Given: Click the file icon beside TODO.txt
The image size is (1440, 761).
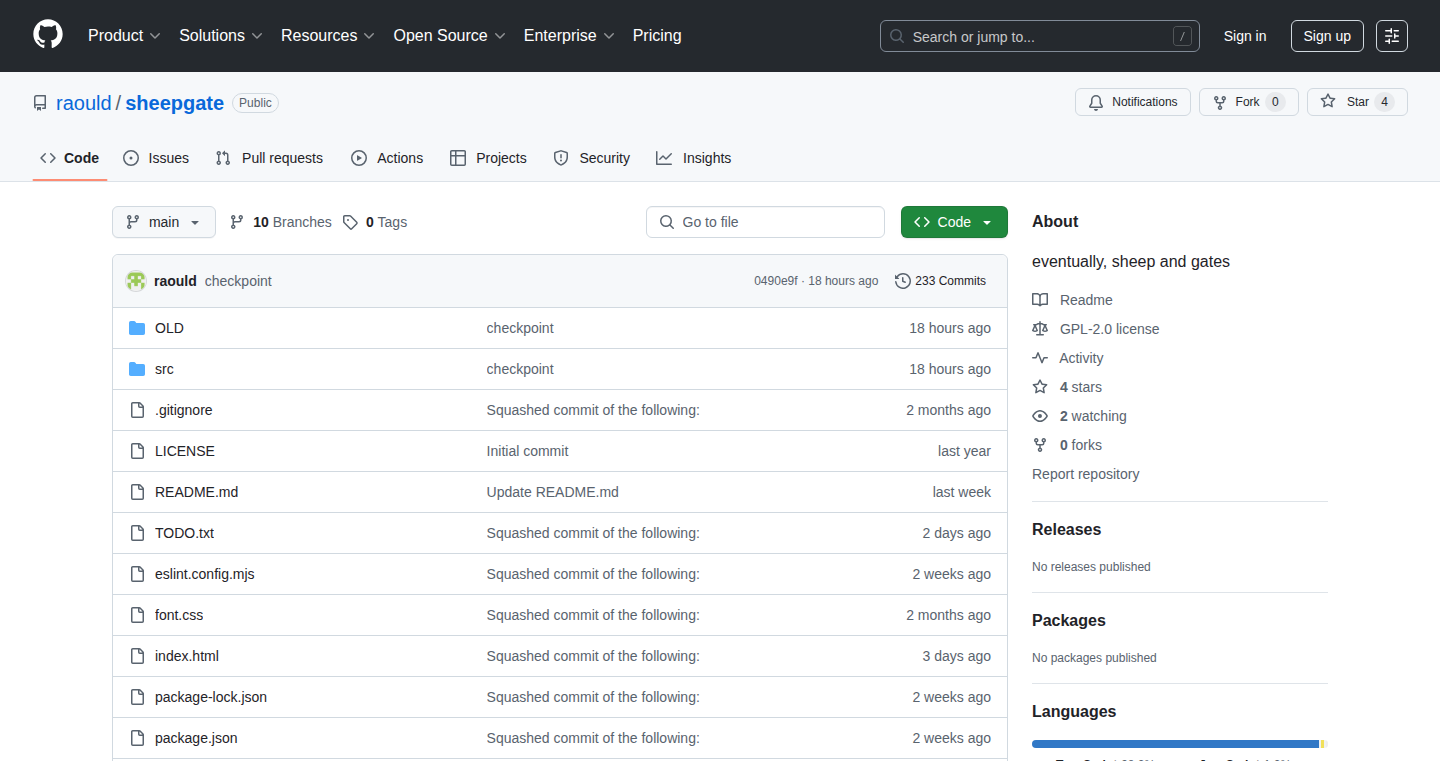Looking at the screenshot, I should (x=137, y=533).
